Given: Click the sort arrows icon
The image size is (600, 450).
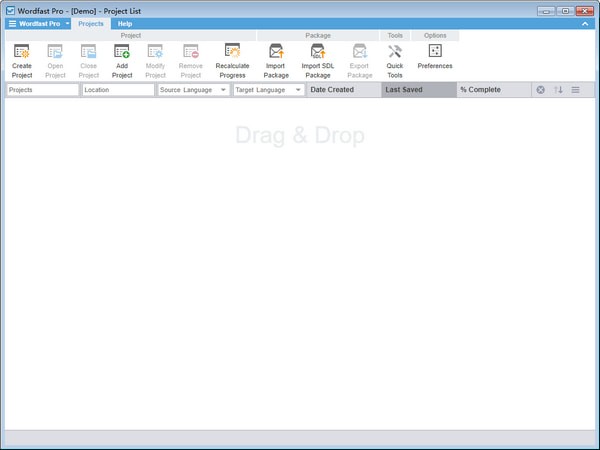Looking at the screenshot, I should click(558, 90).
